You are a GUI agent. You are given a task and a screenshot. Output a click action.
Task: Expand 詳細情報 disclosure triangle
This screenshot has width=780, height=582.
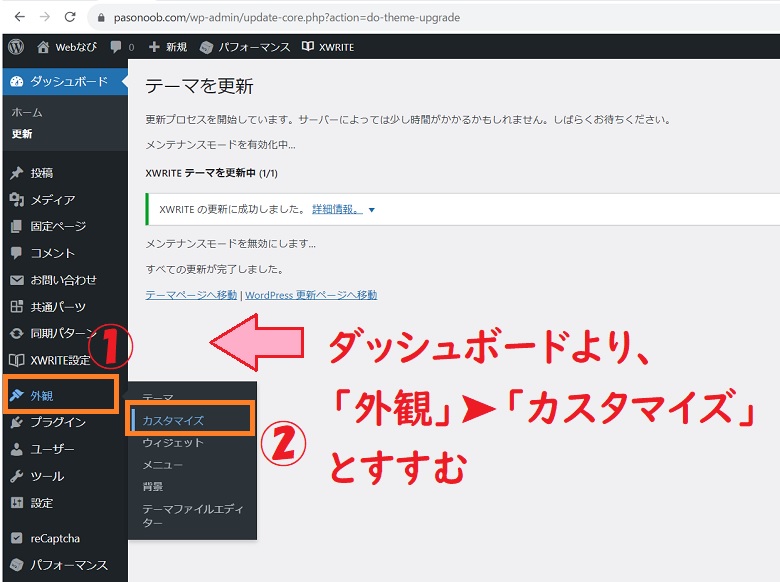click(371, 210)
